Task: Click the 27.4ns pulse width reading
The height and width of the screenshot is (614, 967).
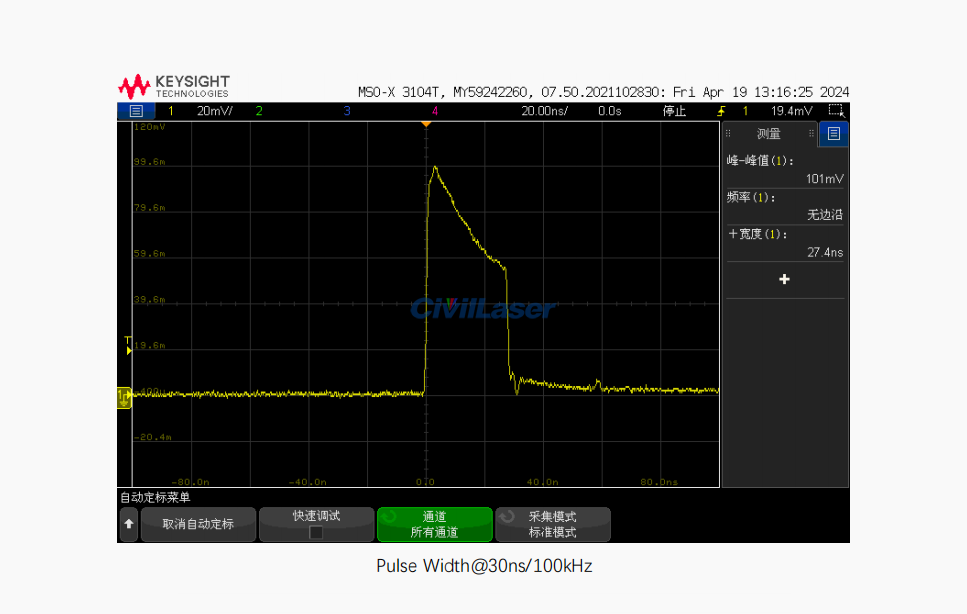Action: click(825, 252)
